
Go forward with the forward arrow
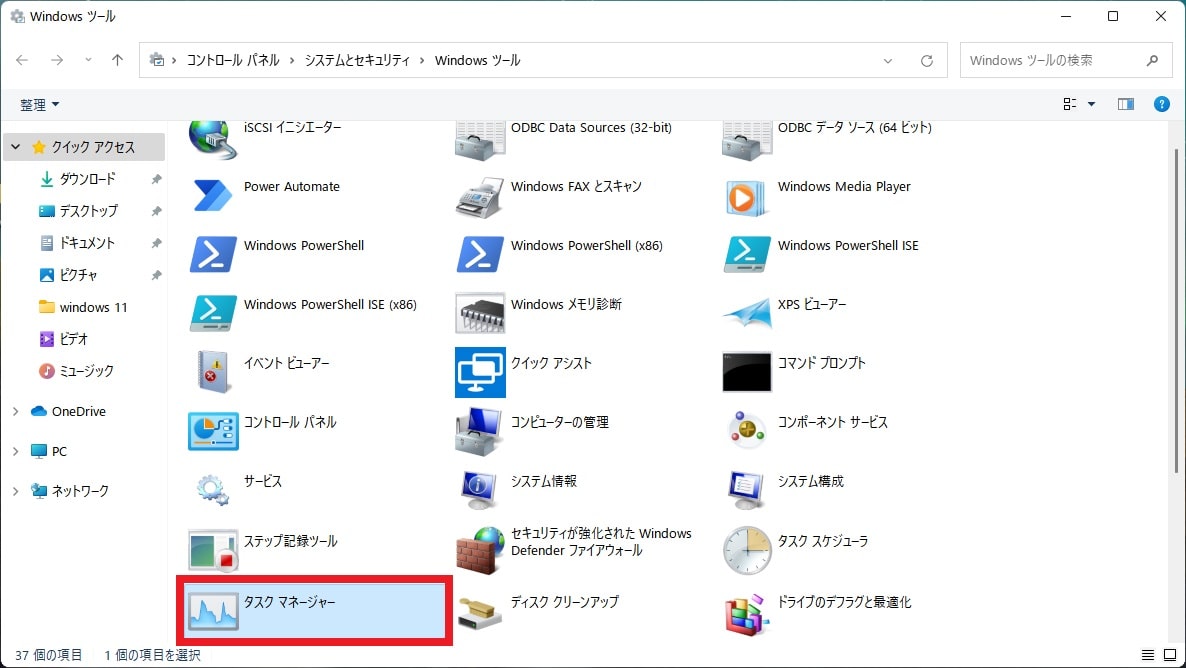(57, 60)
